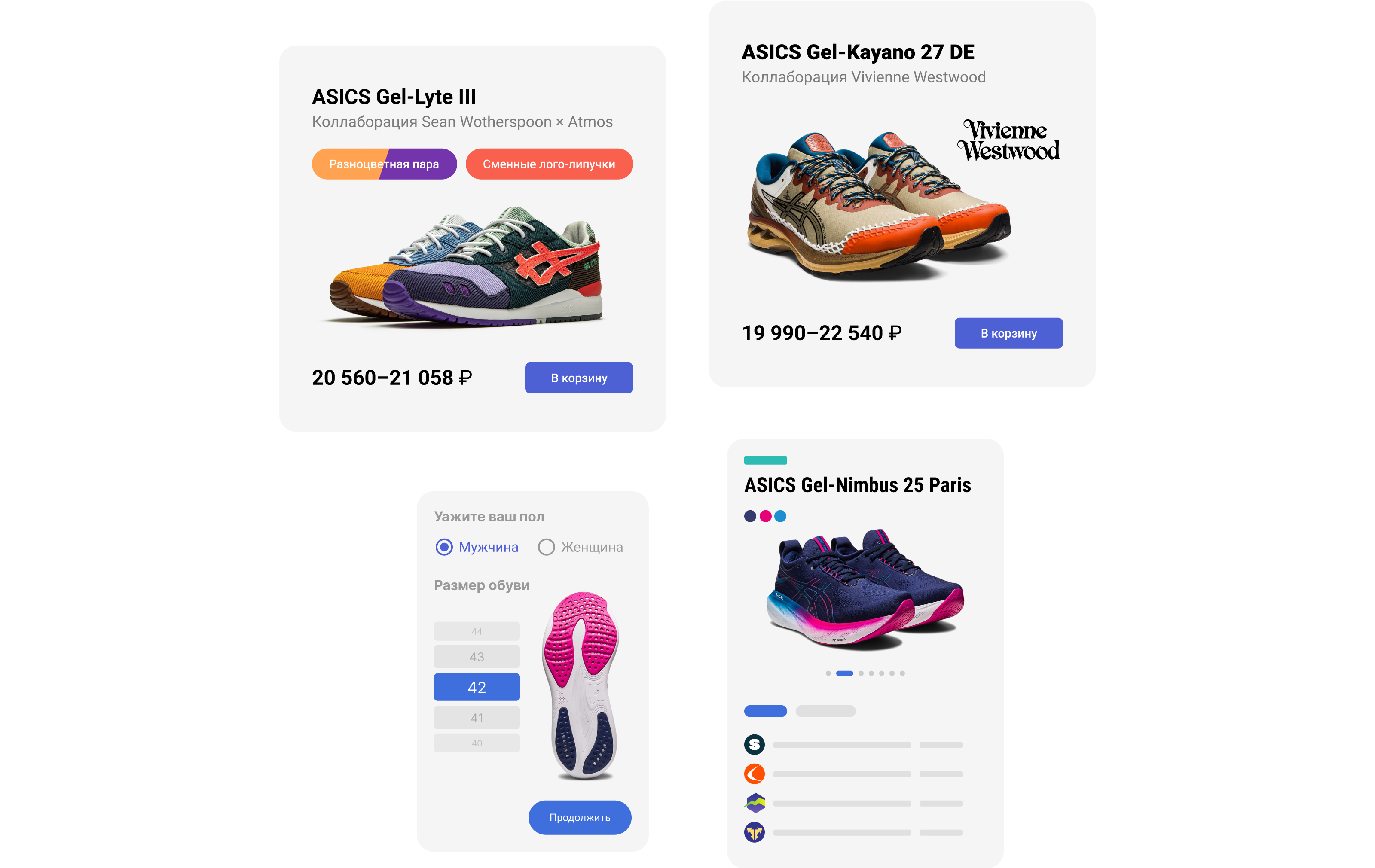Click the dark teal S store icon

click(x=754, y=744)
